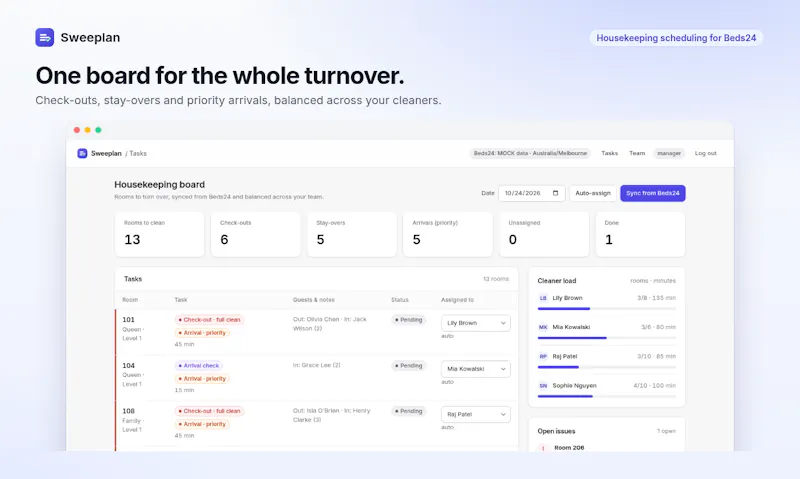Open assignee dropdown showing Raj Patel for room 108
This screenshot has width=800, height=479.
coord(476,414)
